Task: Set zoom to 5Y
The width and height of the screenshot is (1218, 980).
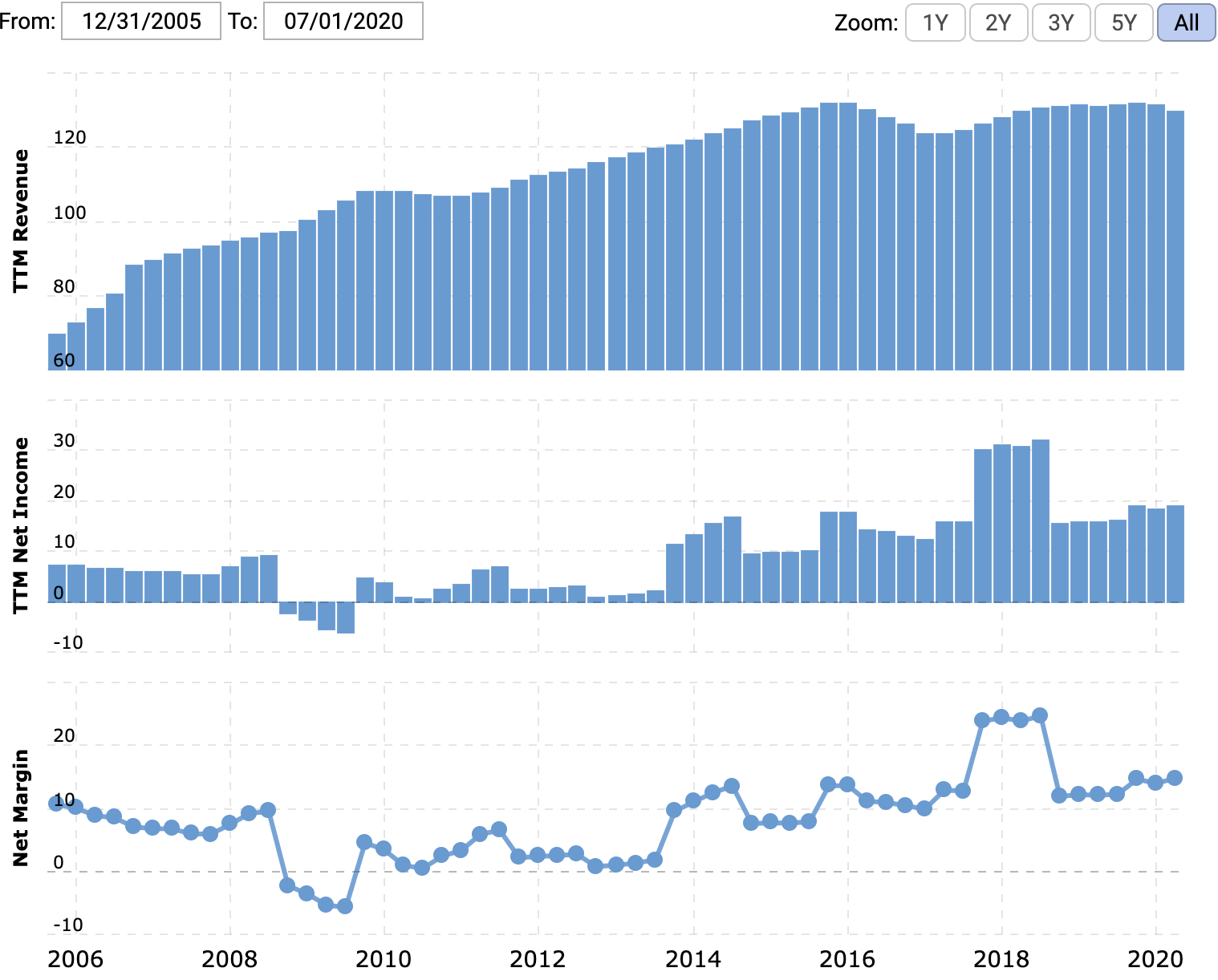Action: click(1124, 22)
